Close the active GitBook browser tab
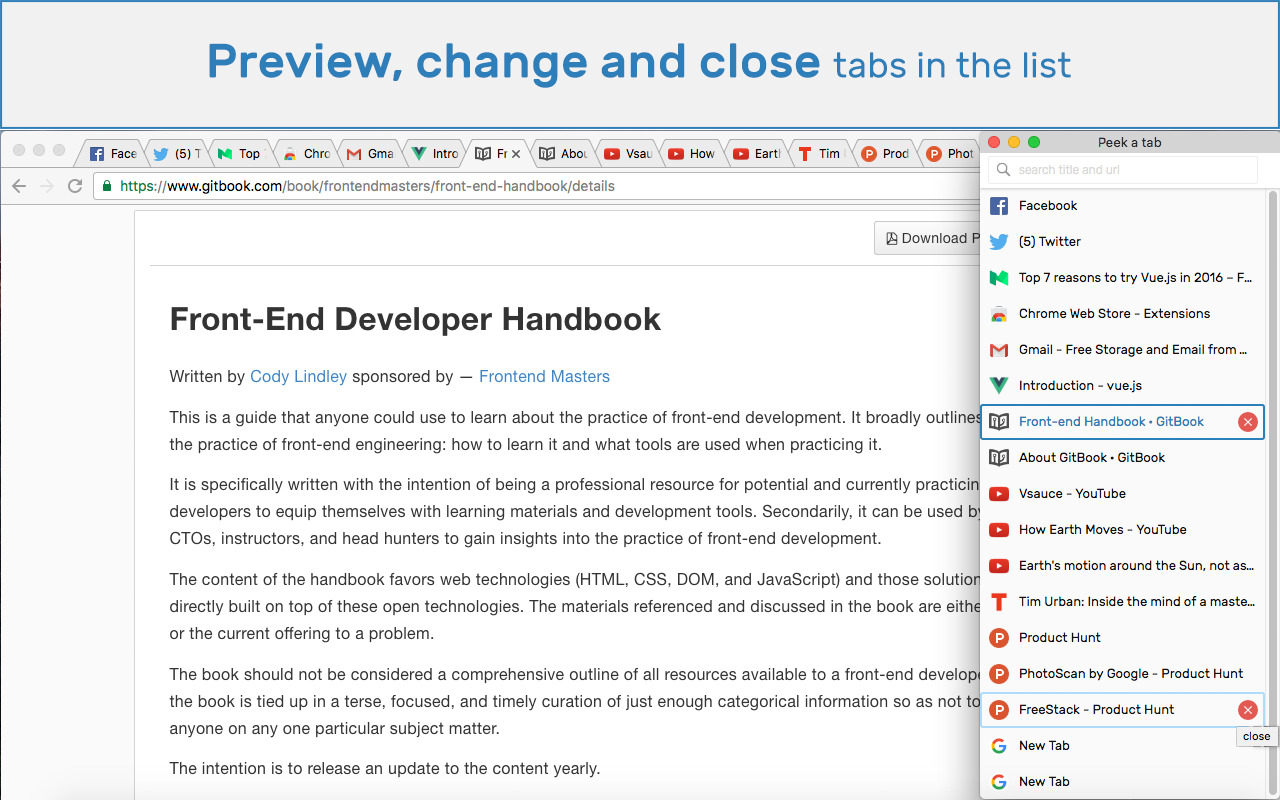 [x=516, y=154]
